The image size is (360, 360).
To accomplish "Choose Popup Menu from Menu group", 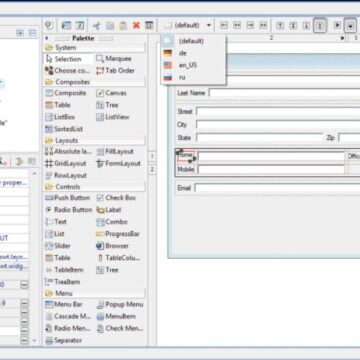I will point(120,304).
